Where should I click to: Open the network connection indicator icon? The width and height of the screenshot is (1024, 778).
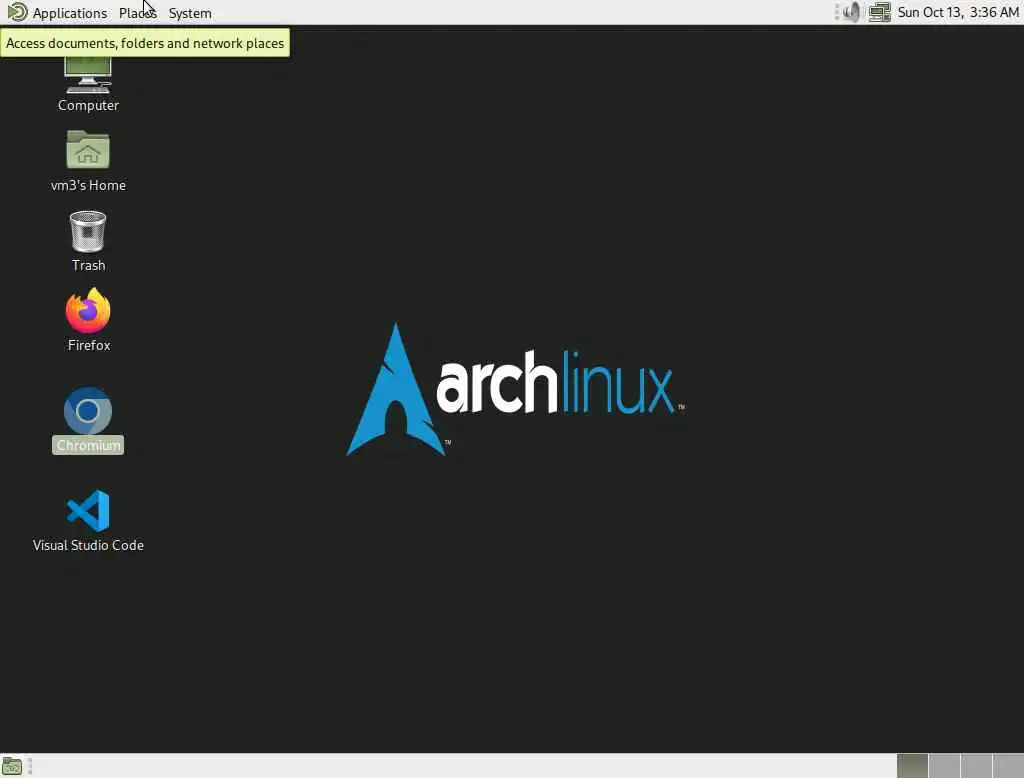click(879, 12)
